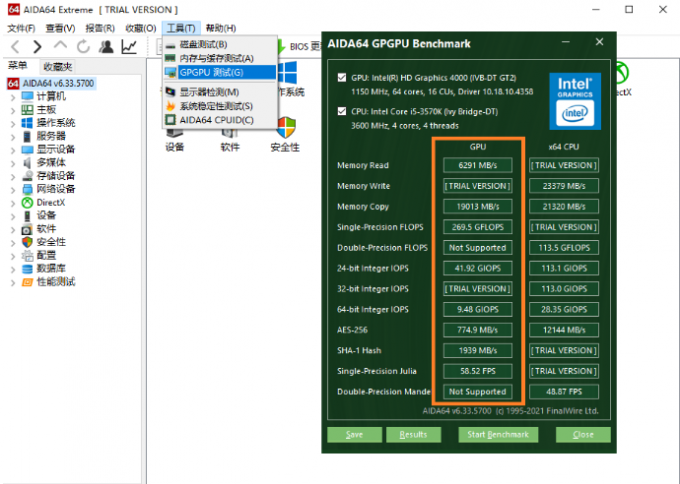The image size is (680, 484).
Task: Open the 文件(F) menu
Action: point(21,28)
